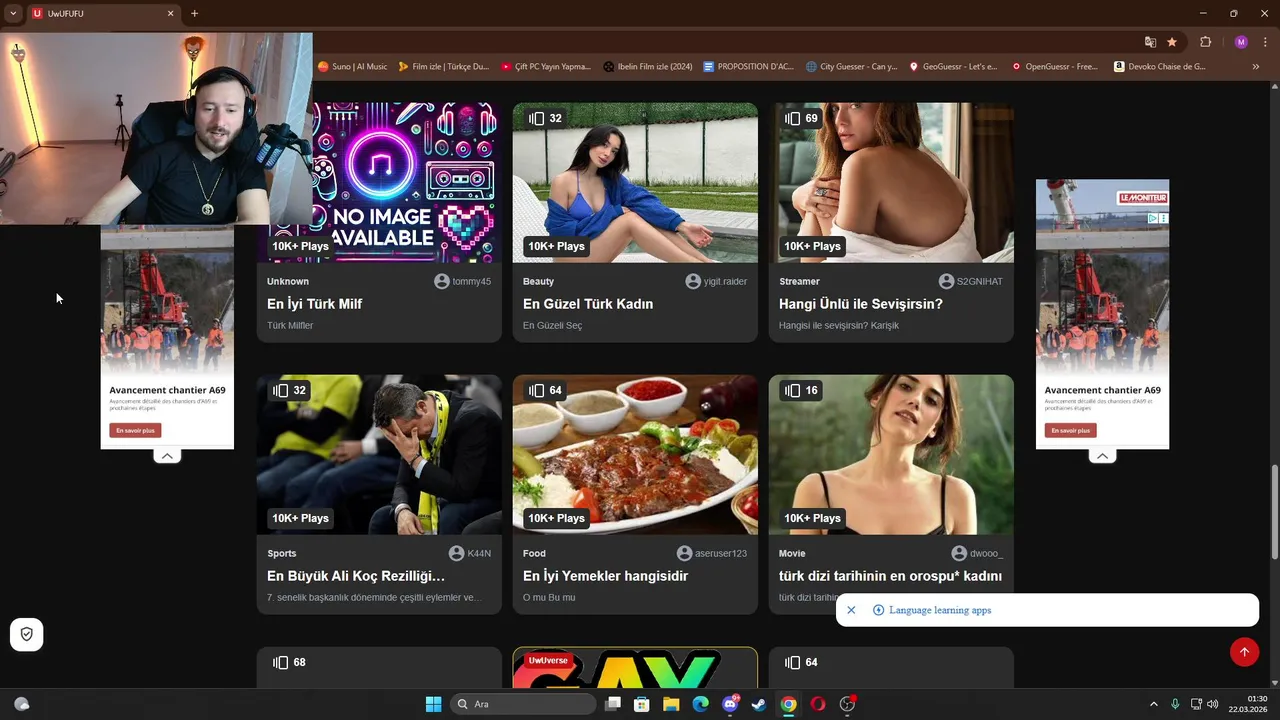Open the Suno AI Music bookmark
1280x720 pixels.
[x=352, y=67]
